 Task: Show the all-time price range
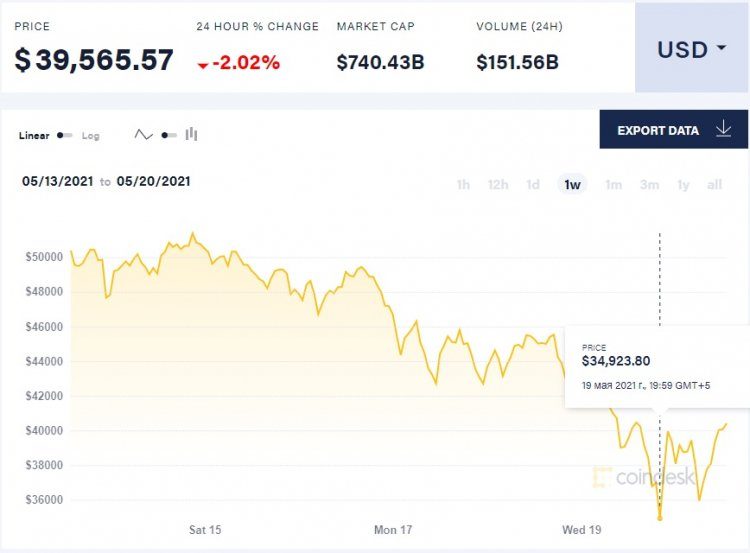pos(714,185)
